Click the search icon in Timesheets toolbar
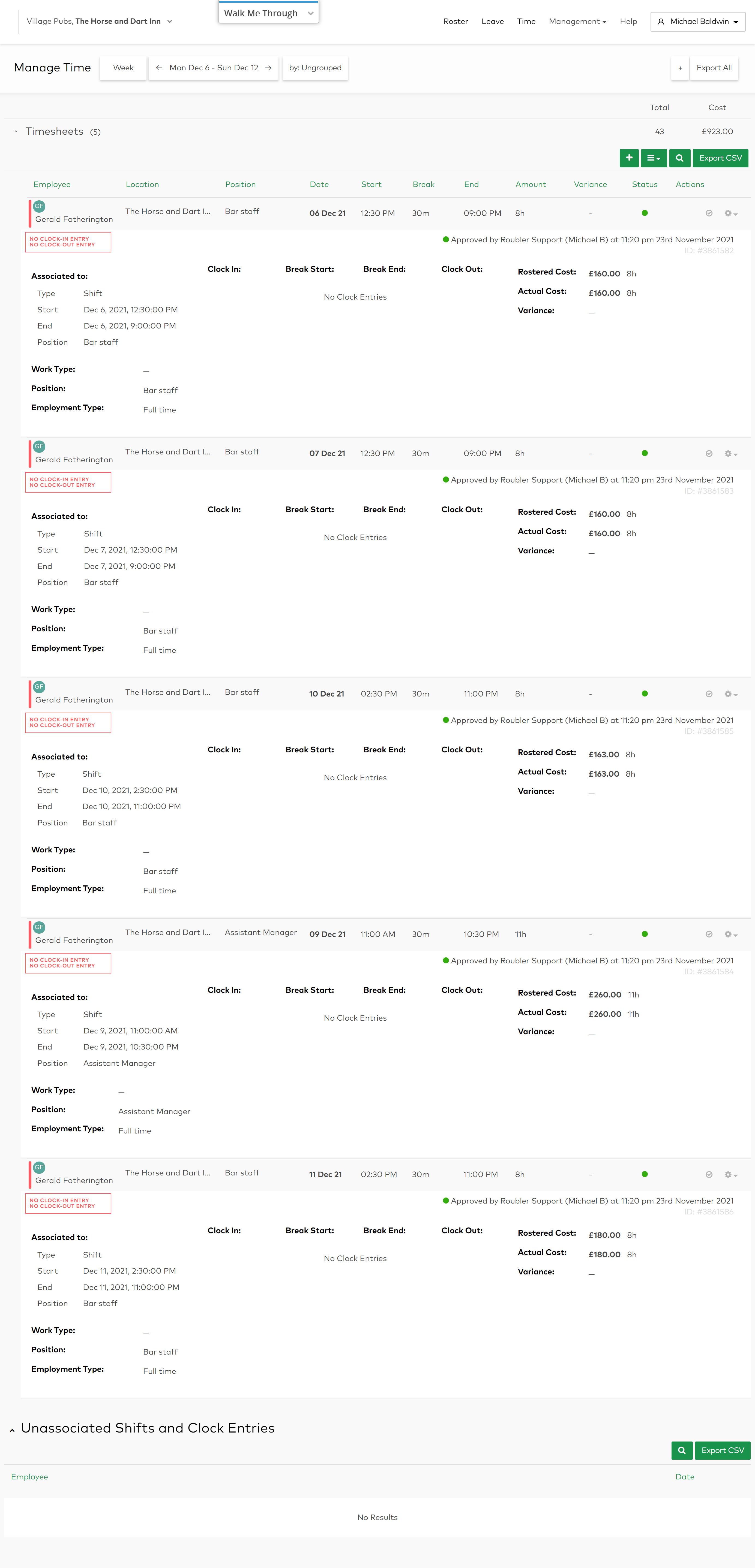 (679, 158)
